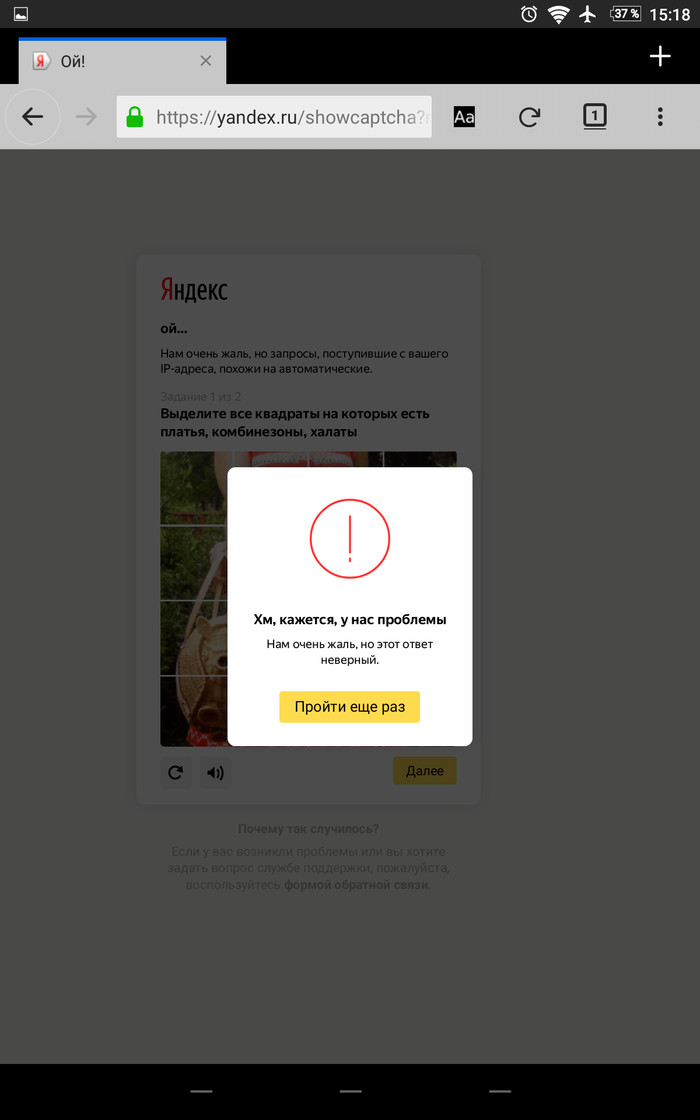Refresh the captcha image
This screenshot has width=700, height=1120.
point(175,772)
